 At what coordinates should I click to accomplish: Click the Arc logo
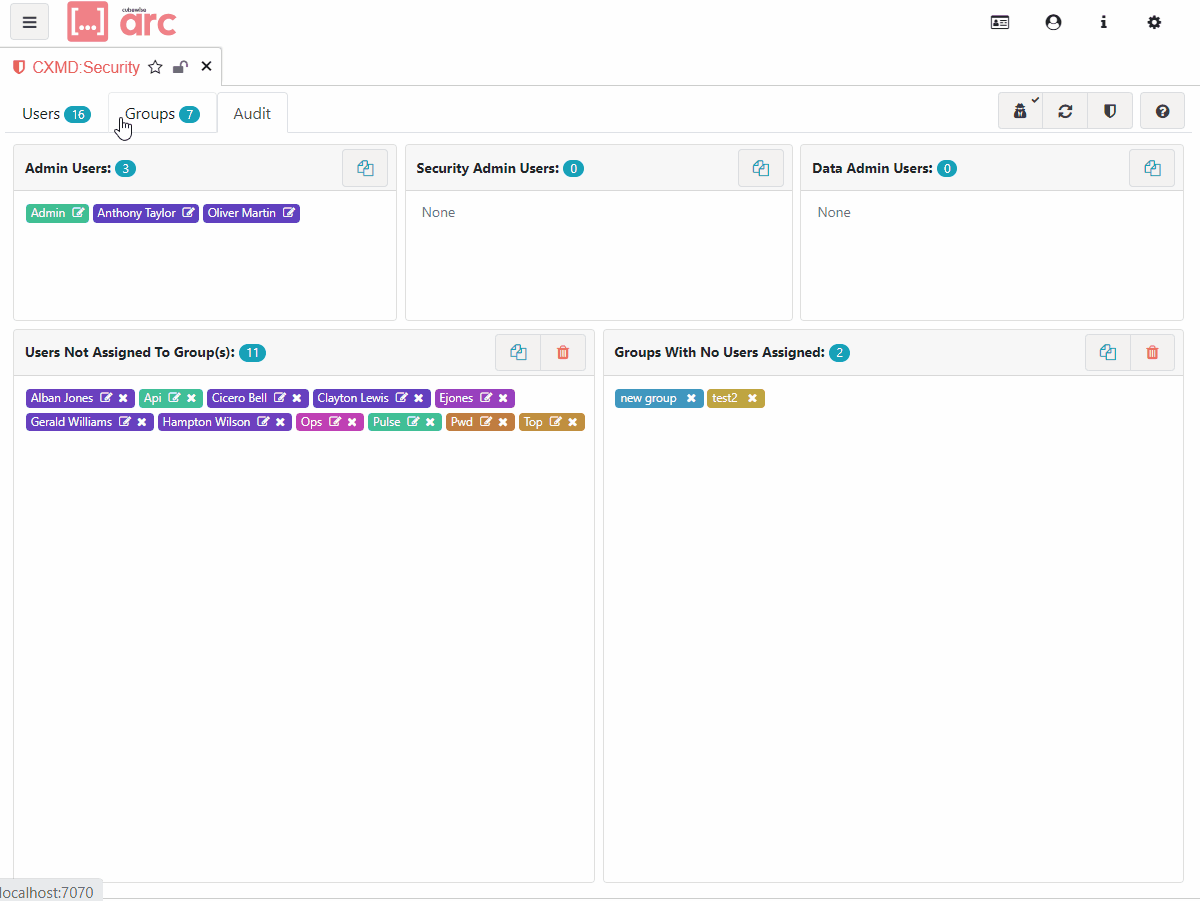pos(122,21)
